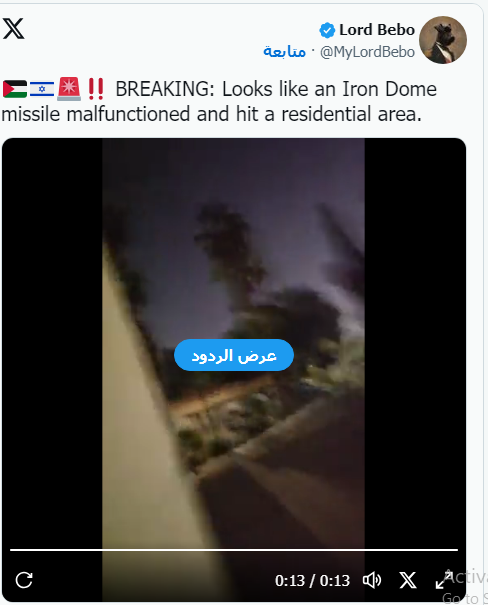The width and height of the screenshot is (488, 605).
Task: Expand the video to fullscreen
Action: tap(444, 580)
